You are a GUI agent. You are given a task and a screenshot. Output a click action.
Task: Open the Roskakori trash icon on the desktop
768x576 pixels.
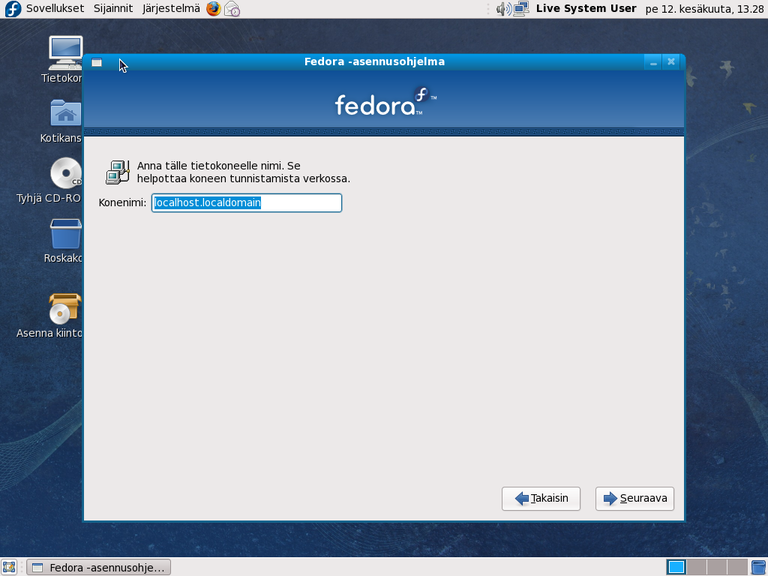pos(65,234)
